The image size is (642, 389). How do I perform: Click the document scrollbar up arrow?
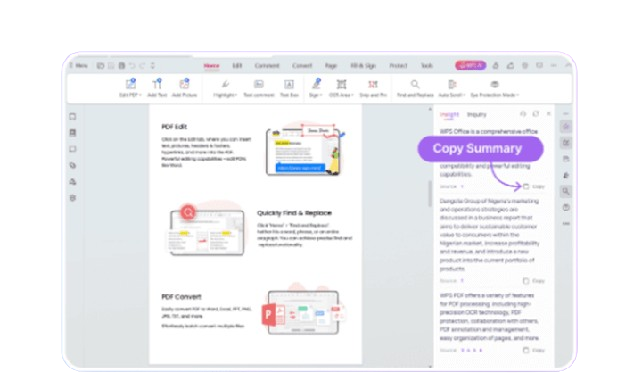pyautogui.click(x=430, y=109)
